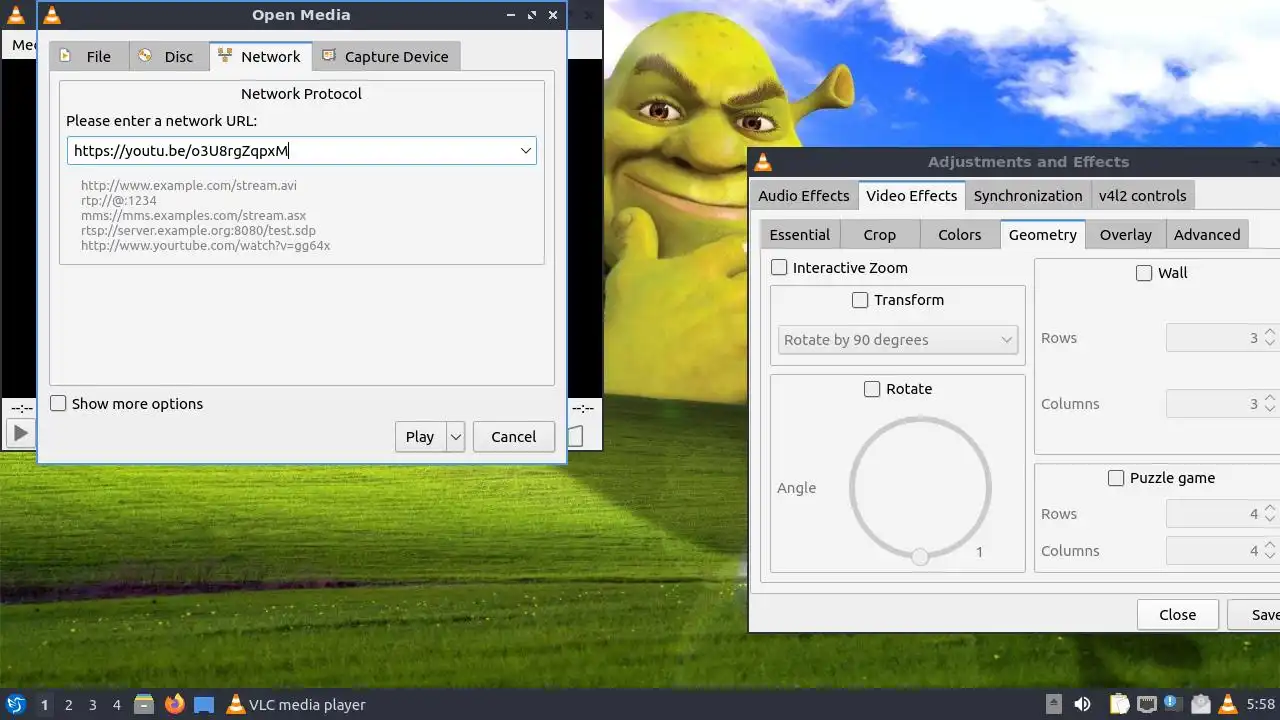This screenshot has height=720, width=1280.
Task: Open the volume control in the system tray
Action: [x=1082, y=704]
